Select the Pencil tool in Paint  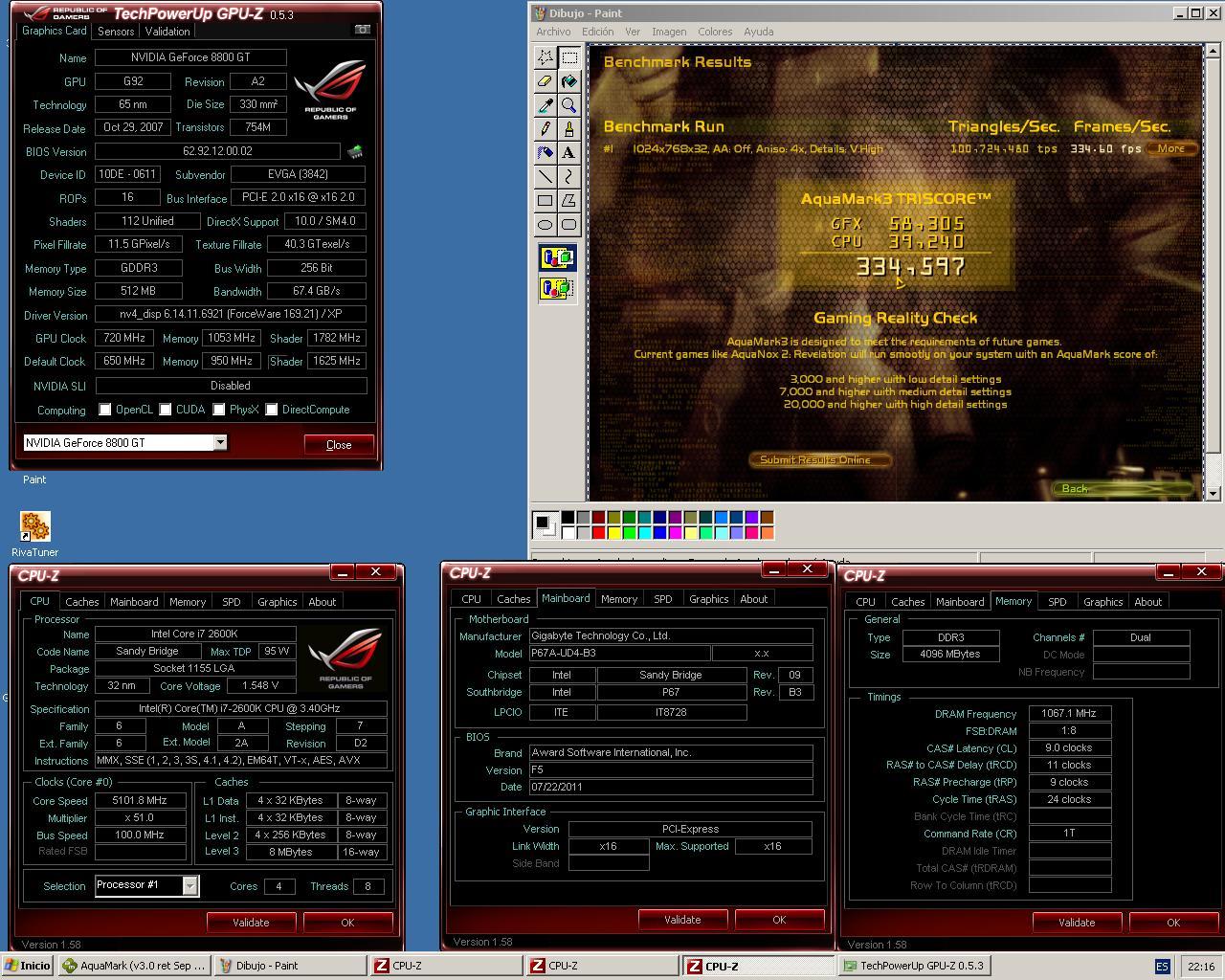[x=545, y=129]
